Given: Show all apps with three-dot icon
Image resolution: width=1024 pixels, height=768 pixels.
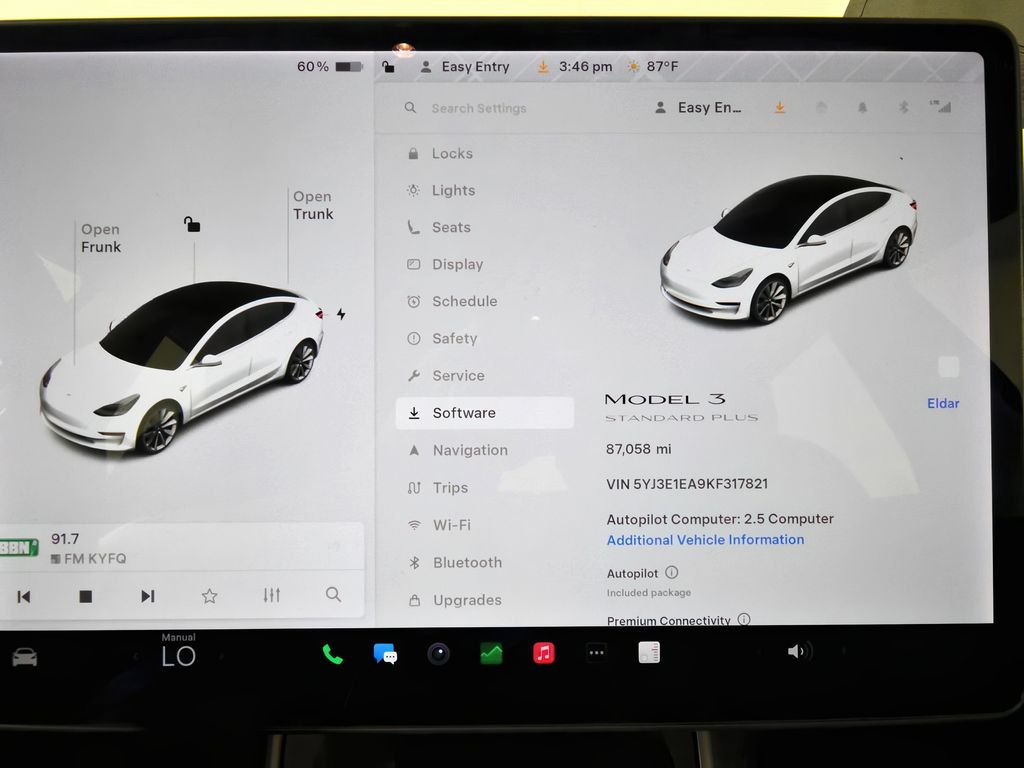Looking at the screenshot, I should [596, 652].
